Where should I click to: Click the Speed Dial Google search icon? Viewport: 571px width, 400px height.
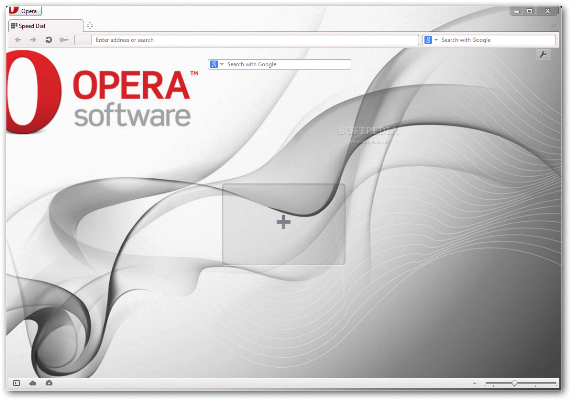click(214, 64)
